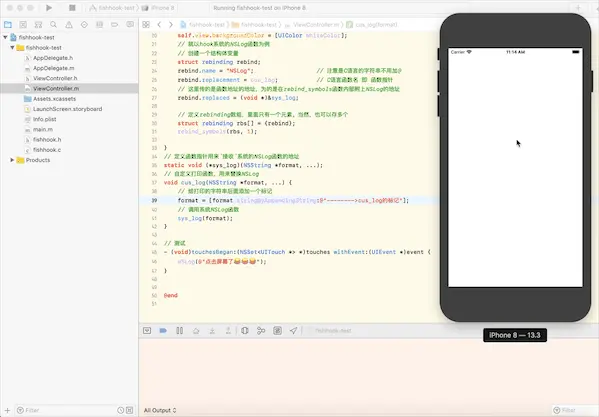Open the Debug Memory Graph icon
The width and height of the screenshot is (599, 417).
pos(261,331)
